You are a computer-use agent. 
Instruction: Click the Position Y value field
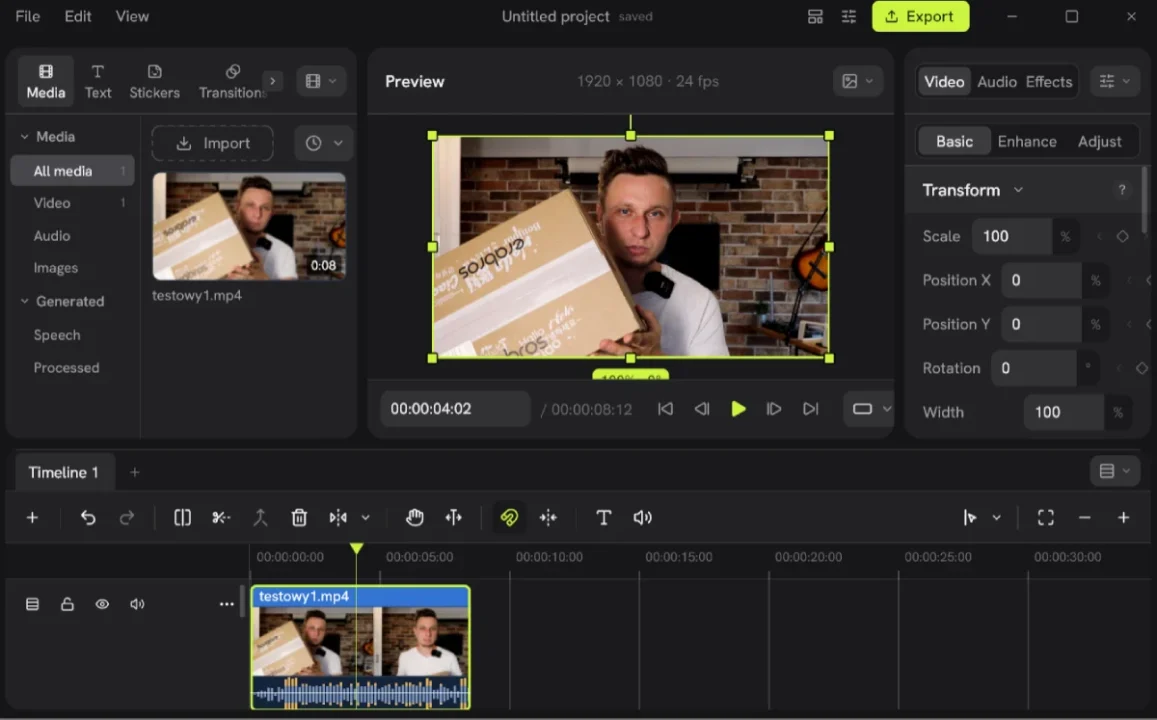pyautogui.click(x=1041, y=324)
